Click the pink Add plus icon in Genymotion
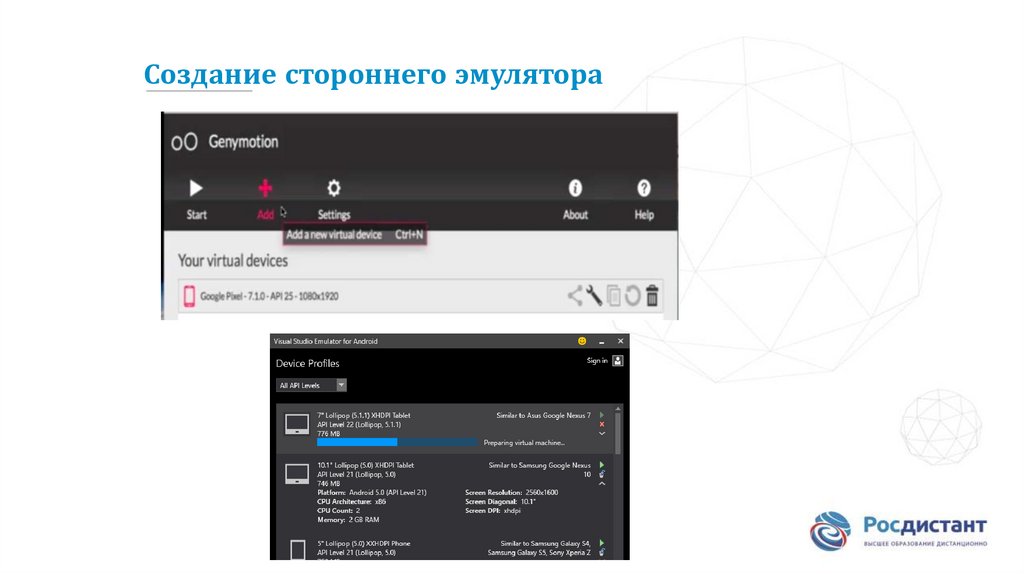1024x574 pixels. 264,189
